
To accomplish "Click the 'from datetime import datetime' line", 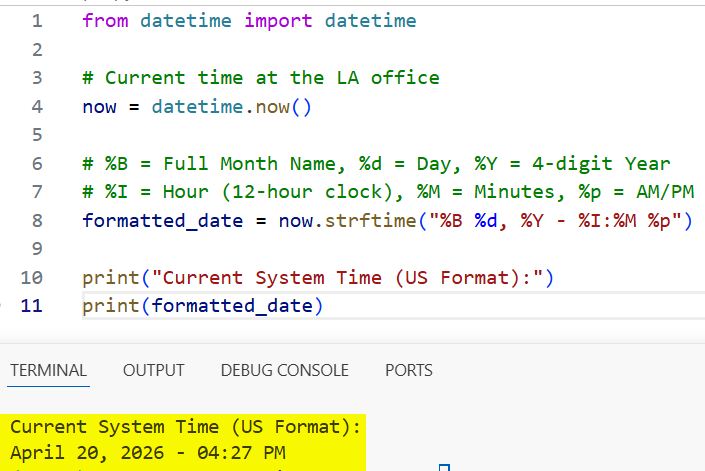I will pos(250,21).
